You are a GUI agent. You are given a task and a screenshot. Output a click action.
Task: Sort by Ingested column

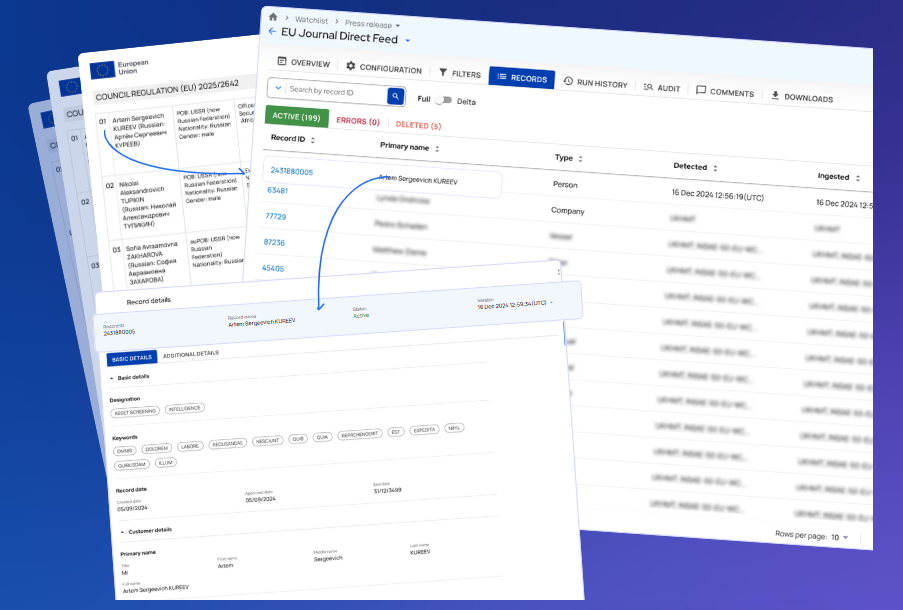point(858,178)
